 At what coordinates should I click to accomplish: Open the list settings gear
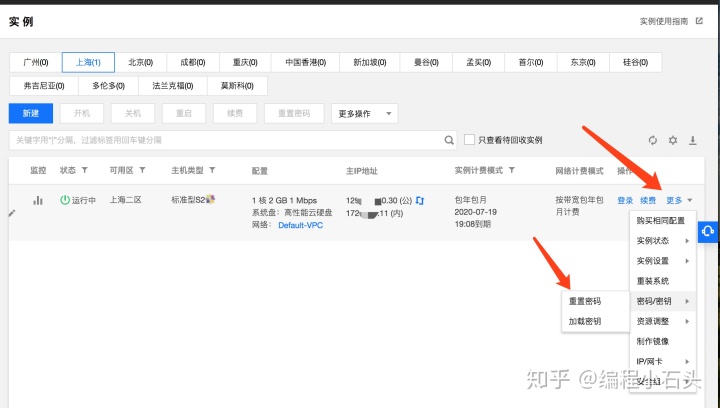coord(673,140)
